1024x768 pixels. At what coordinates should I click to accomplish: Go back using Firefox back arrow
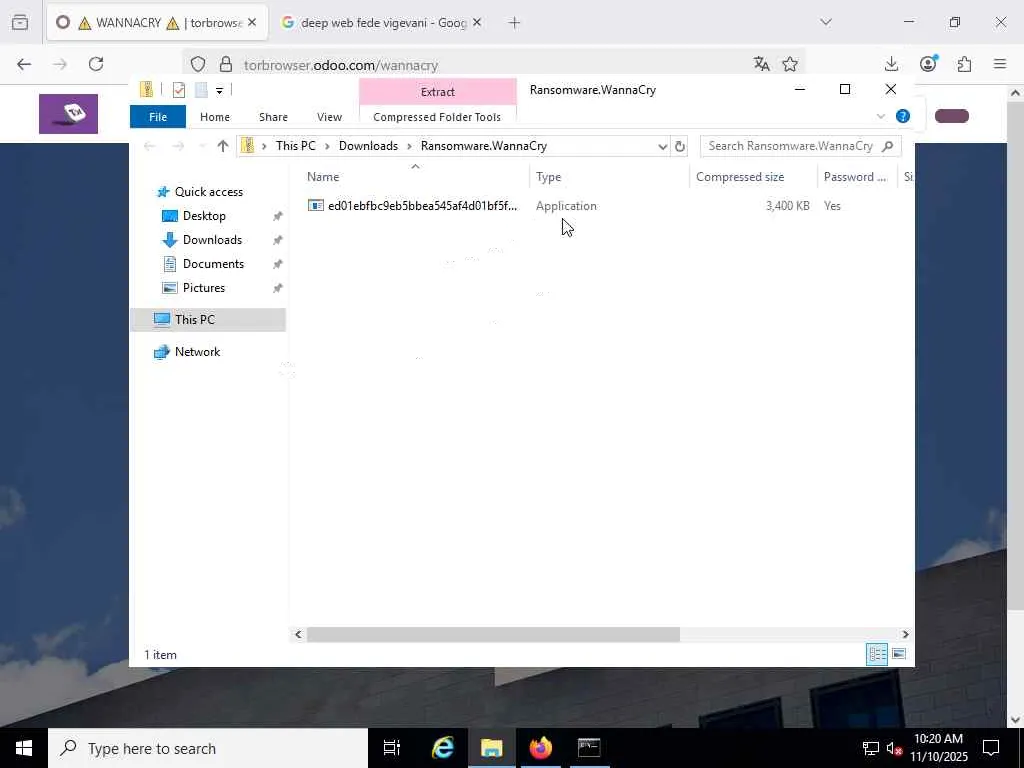pos(24,64)
